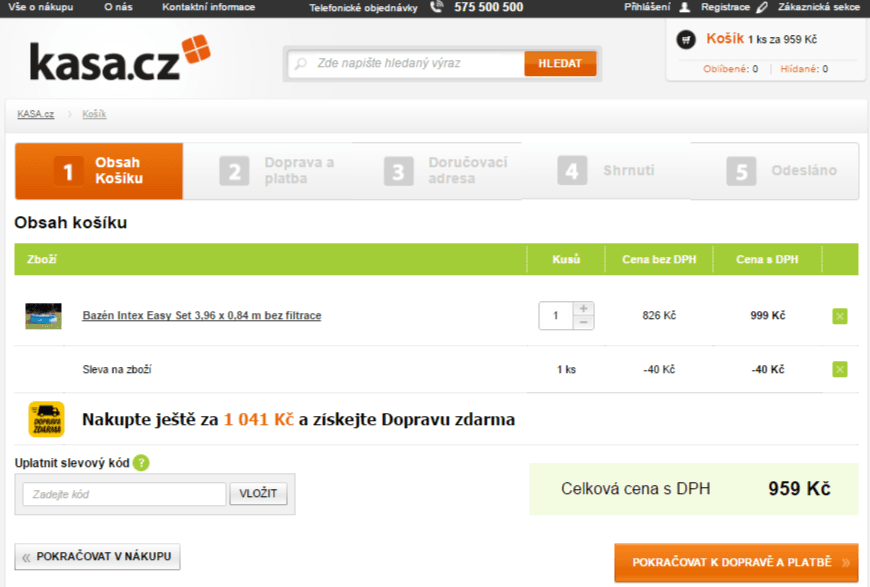Click the kasa.cz logo
The width and height of the screenshot is (870, 587).
120,59
